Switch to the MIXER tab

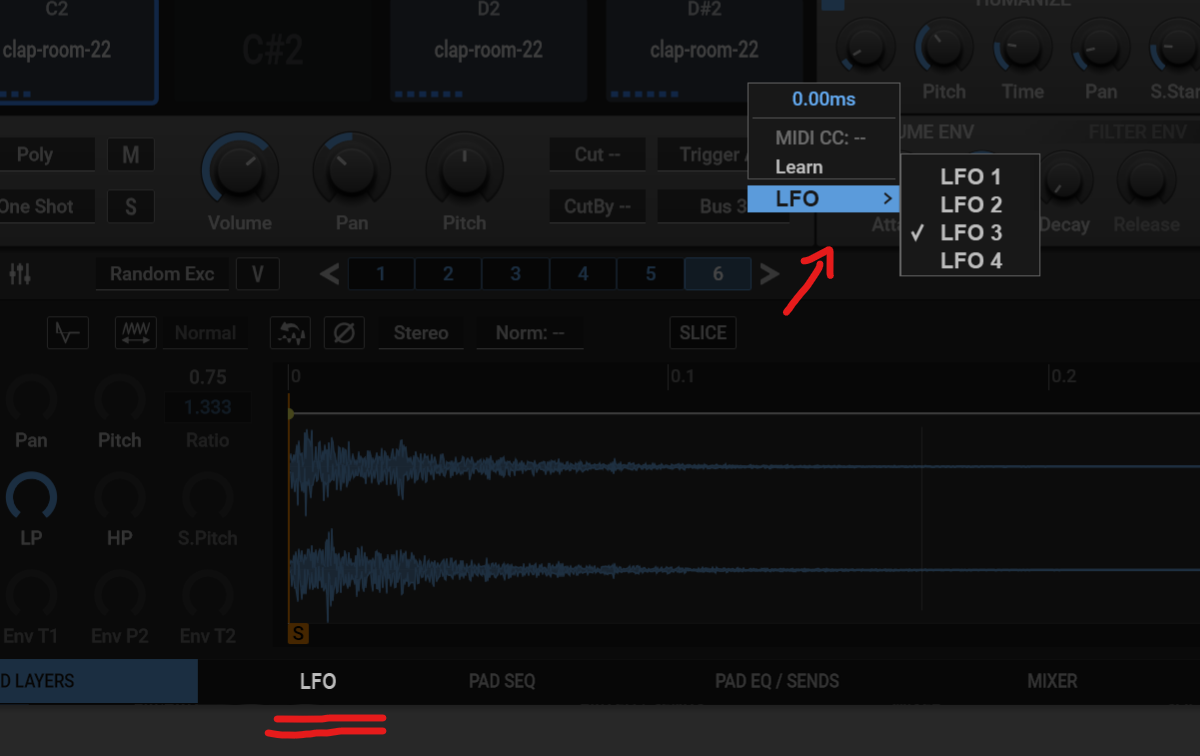pyautogui.click(x=1052, y=681)
